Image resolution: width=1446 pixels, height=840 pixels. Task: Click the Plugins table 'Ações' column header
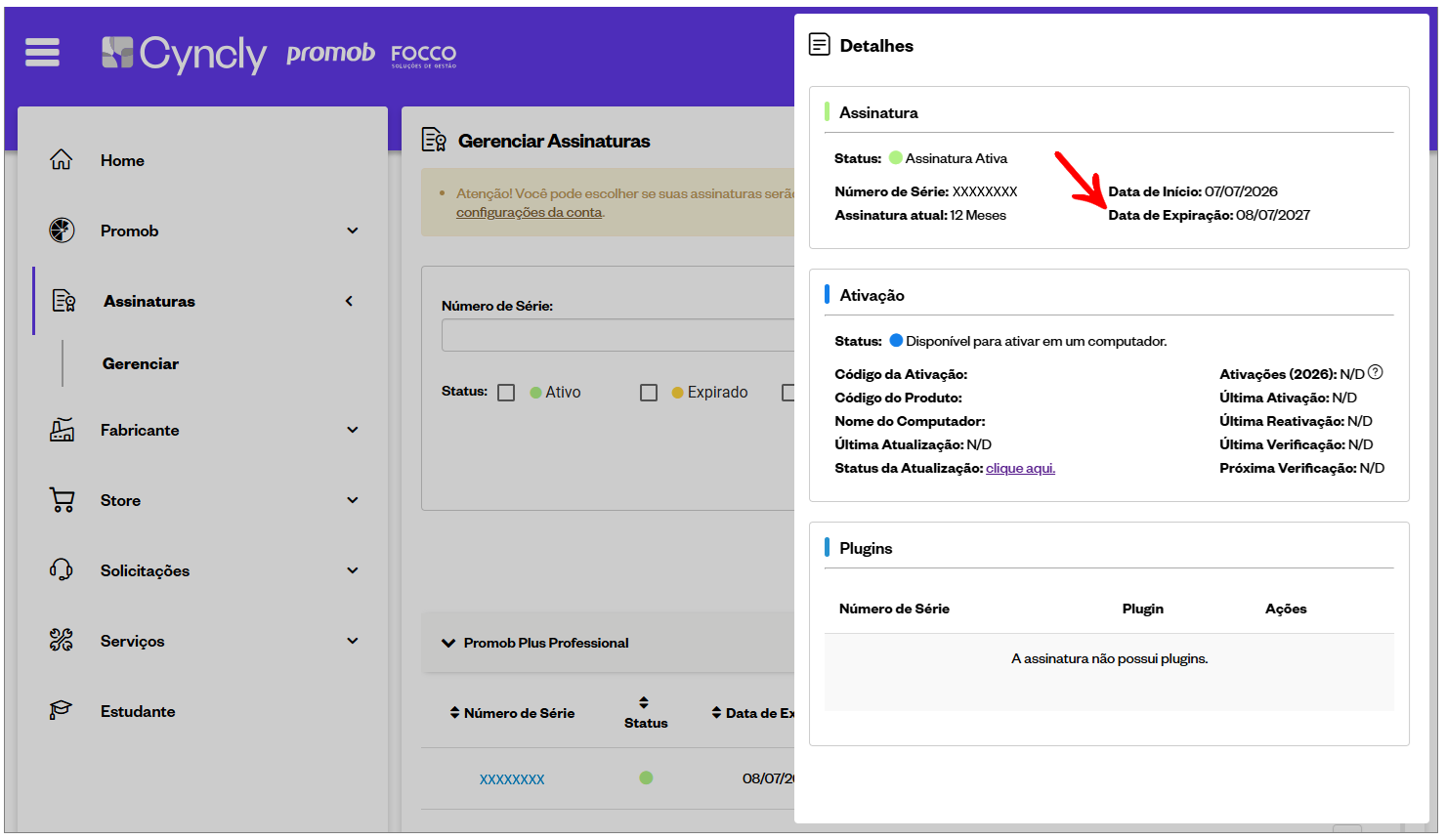point(1286,609)
